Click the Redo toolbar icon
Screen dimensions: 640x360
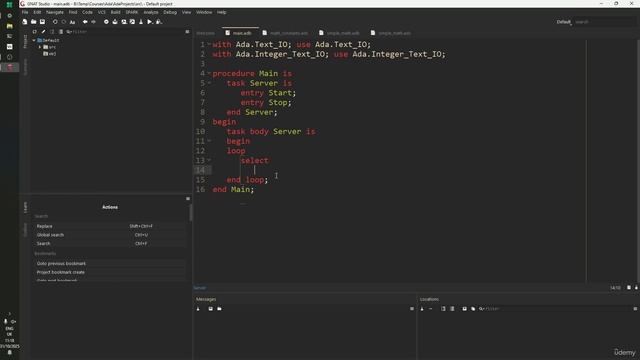click(x=64, y=22)
